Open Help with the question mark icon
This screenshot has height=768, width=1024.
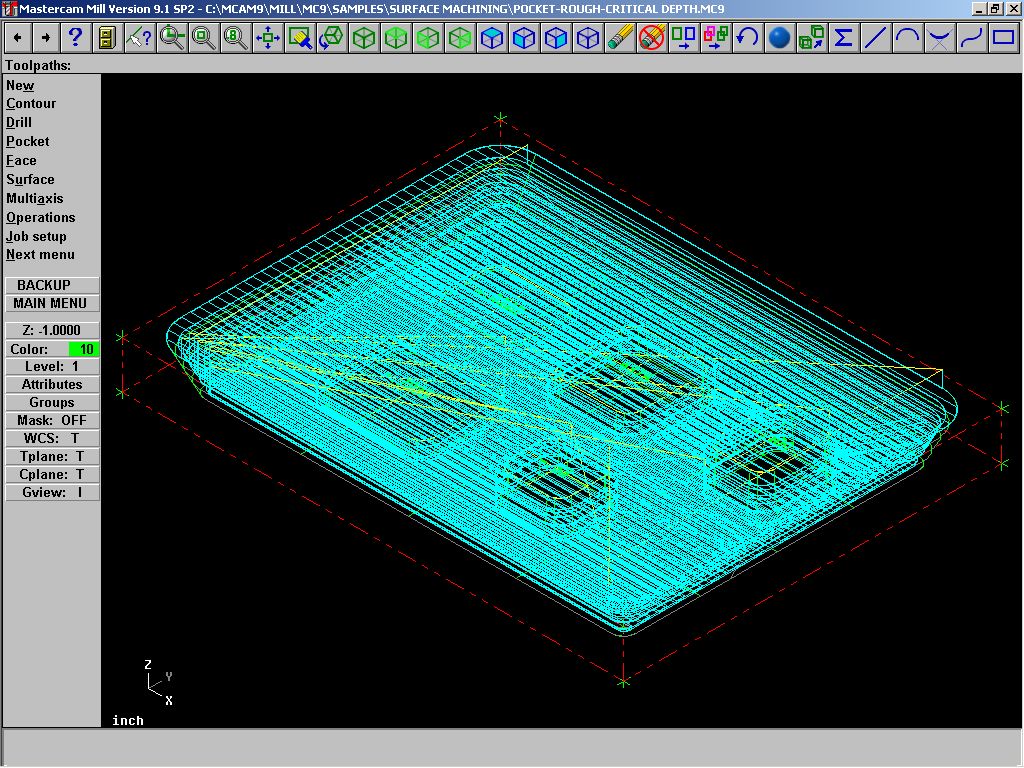coord(75,37)
